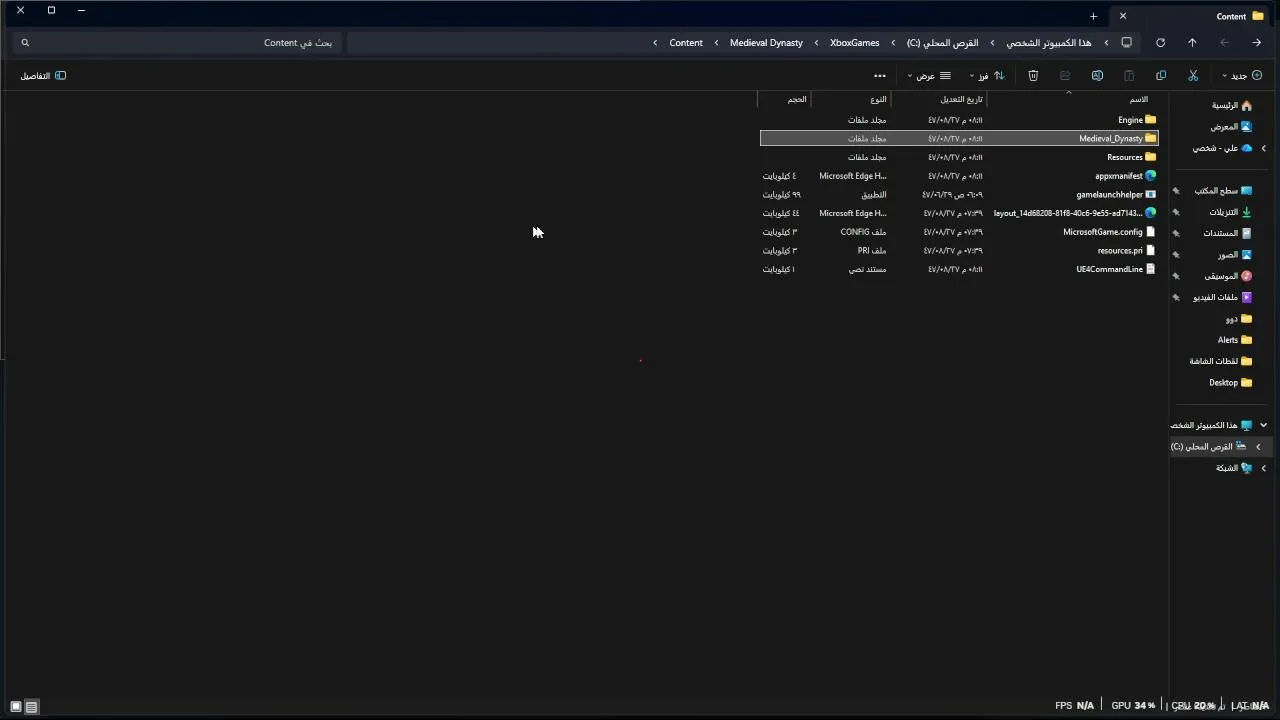Click the monitor icon in address bar
The image size is (1280, 720).
click(1127, 43)
